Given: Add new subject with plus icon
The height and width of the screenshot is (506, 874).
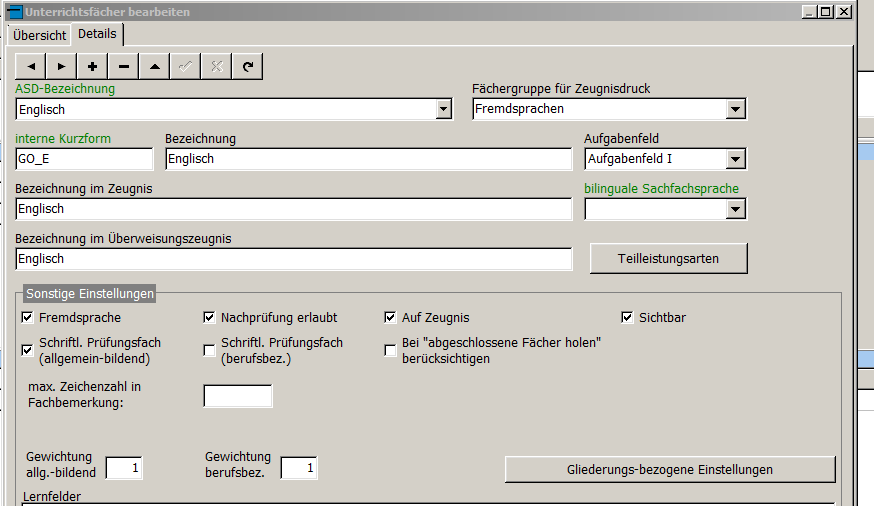Looking at the screenshot, I should 93,66.
